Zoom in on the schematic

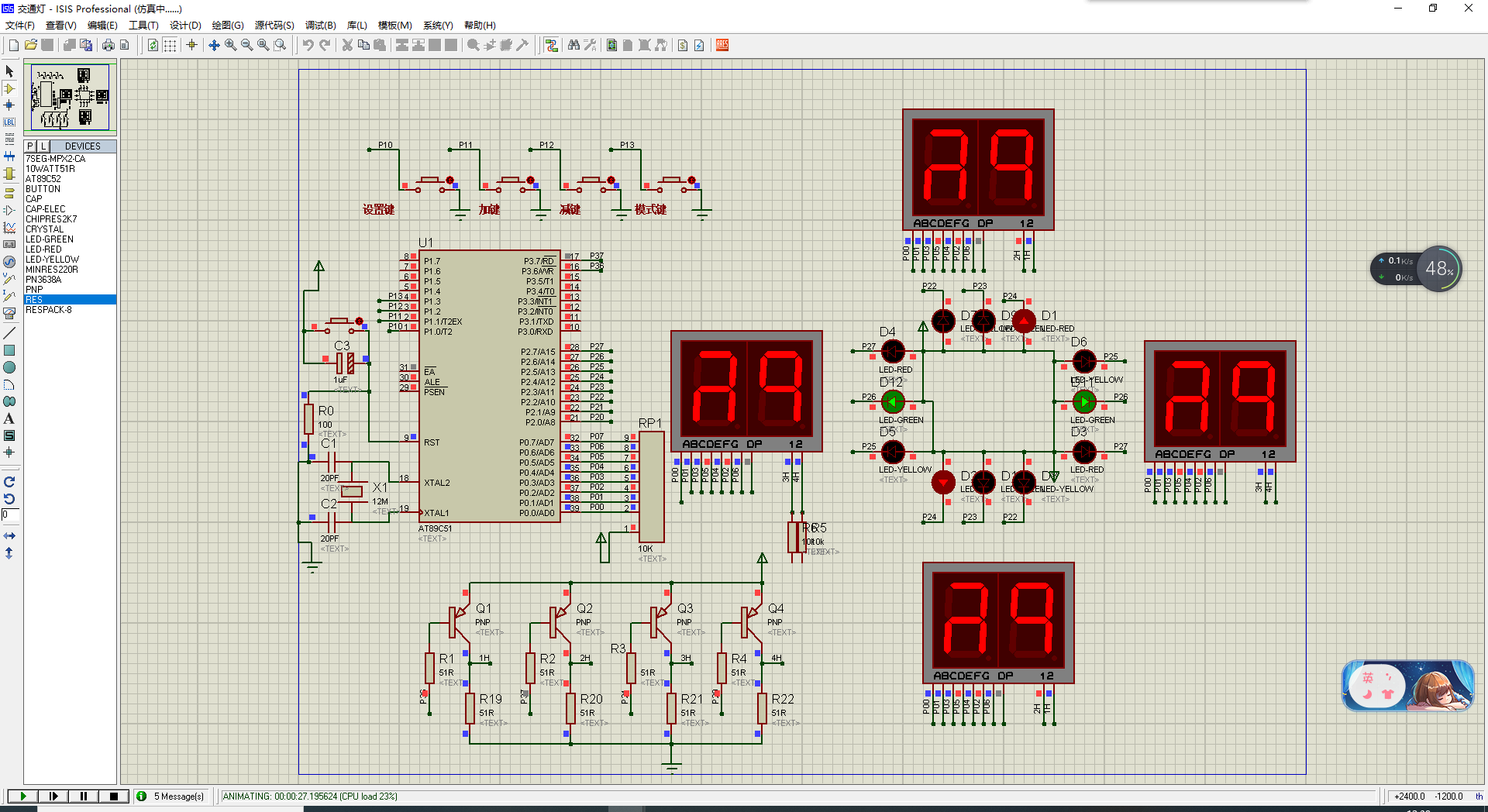point(231,45)
